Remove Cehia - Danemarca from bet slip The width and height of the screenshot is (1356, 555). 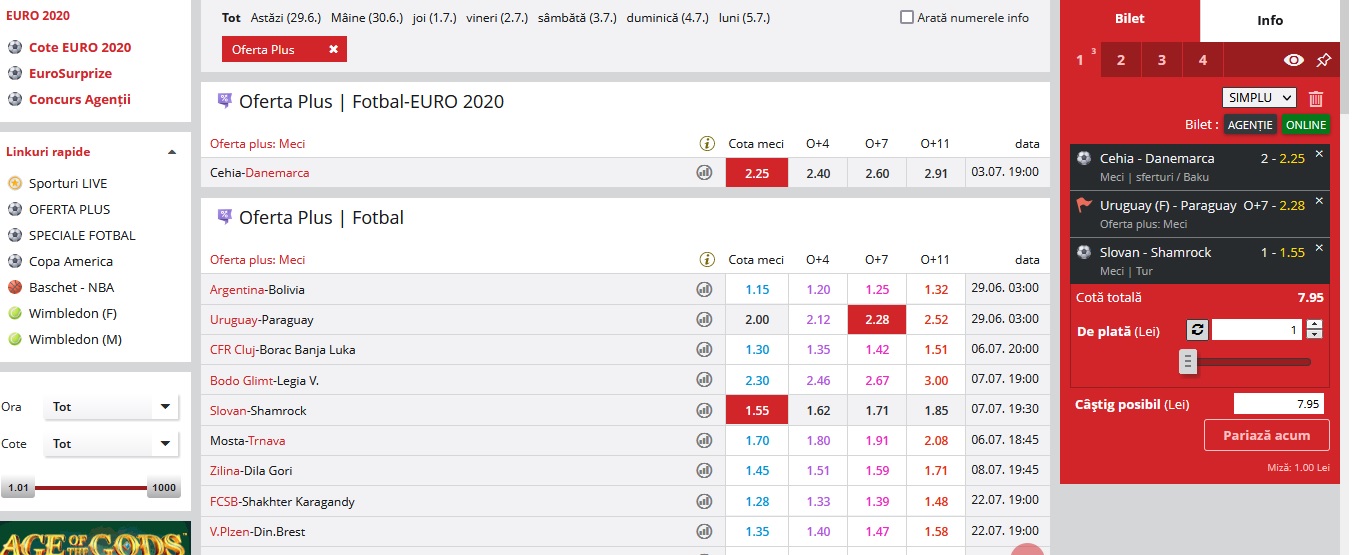pyautogui.click(x=1319, y=153)
